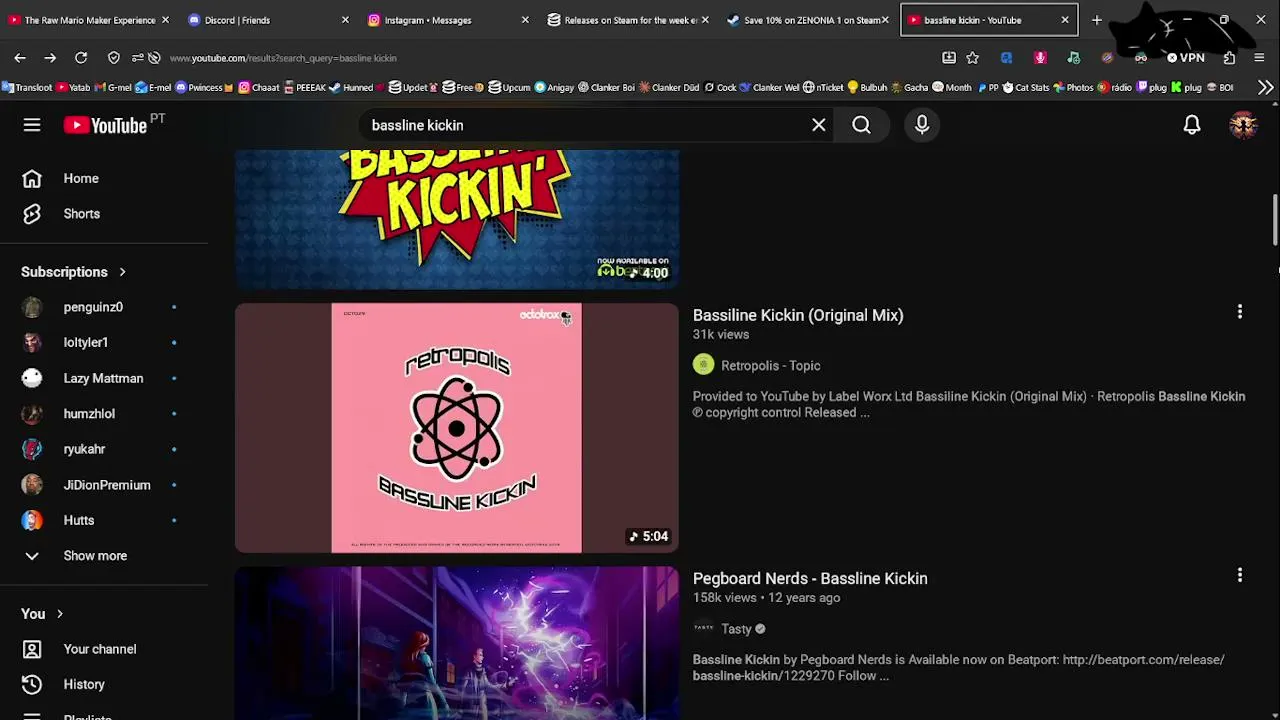
Task: Close the bassline kickin YouTube tab
Action: click(x=1065, y=20)
